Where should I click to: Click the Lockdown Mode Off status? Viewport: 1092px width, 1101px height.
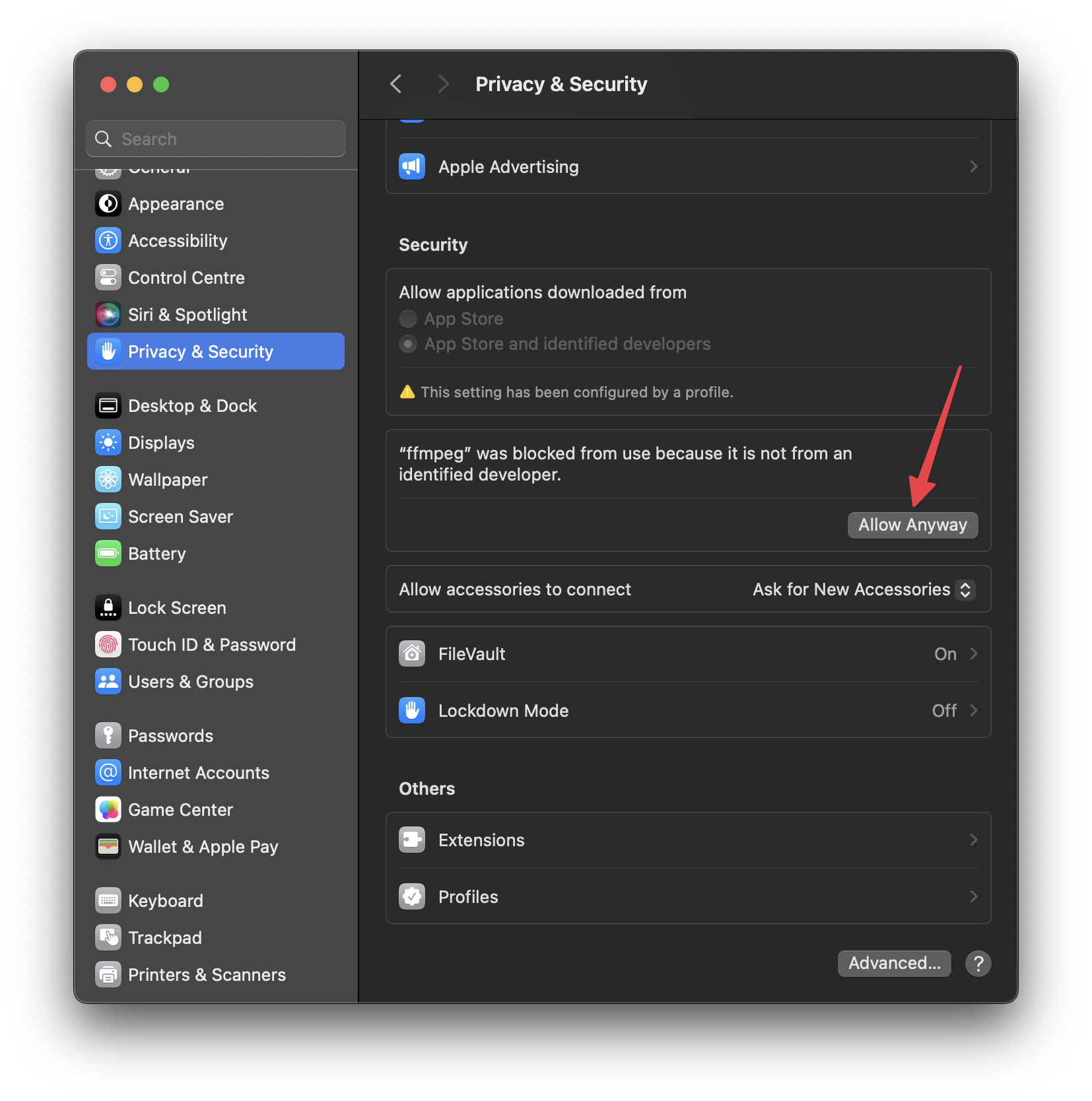pos(944,711)
